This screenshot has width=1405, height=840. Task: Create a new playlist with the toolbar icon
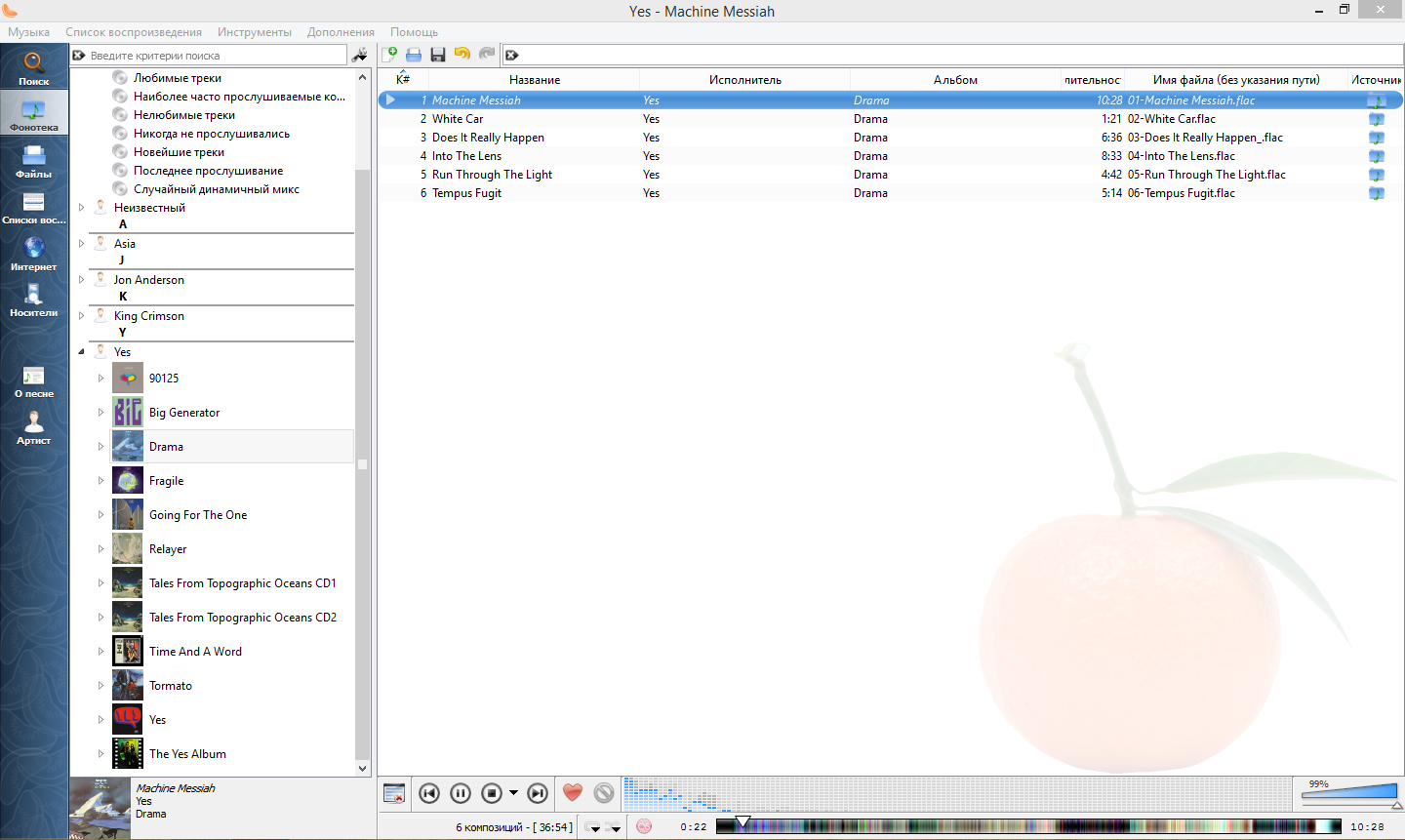(x=389, y=55)
